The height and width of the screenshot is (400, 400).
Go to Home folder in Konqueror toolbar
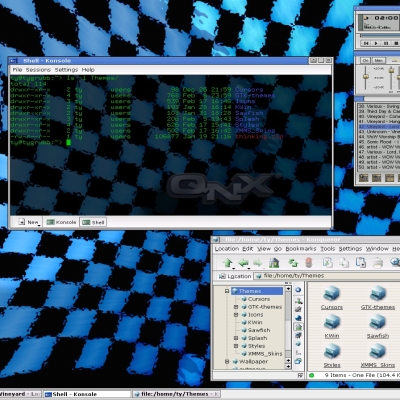274,263
